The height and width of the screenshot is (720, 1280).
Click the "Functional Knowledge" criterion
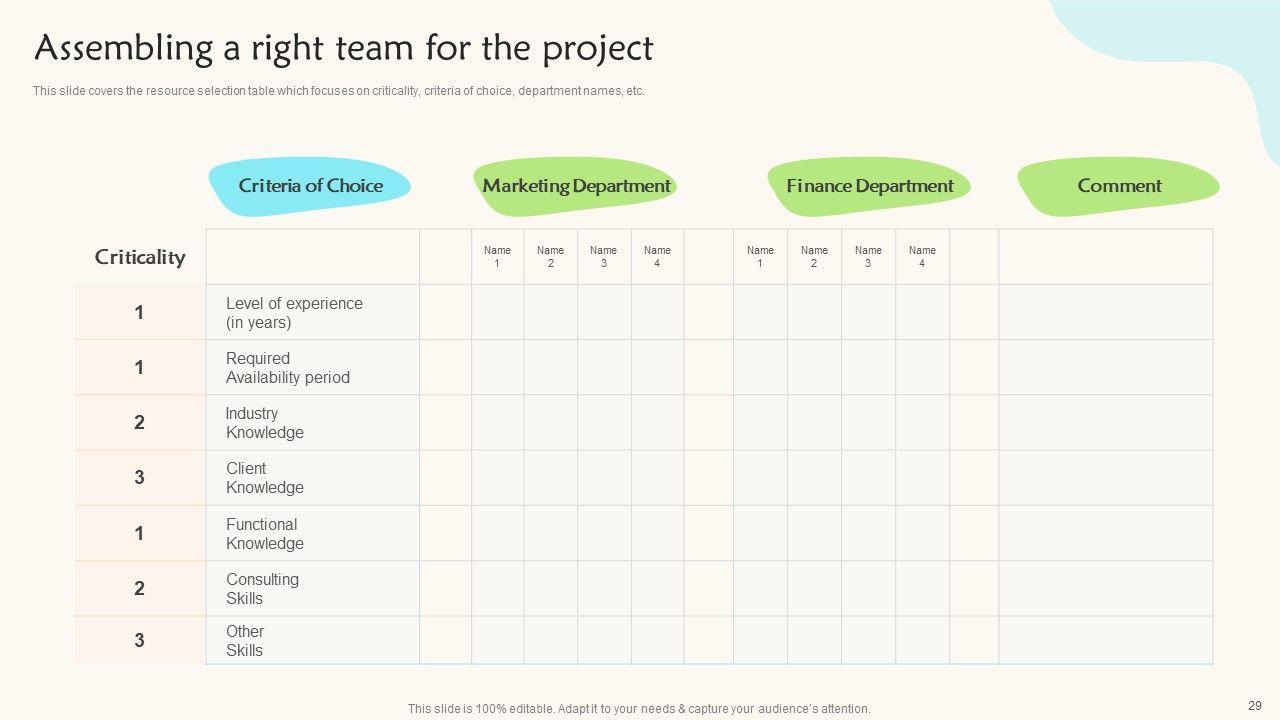click(265, 534)
